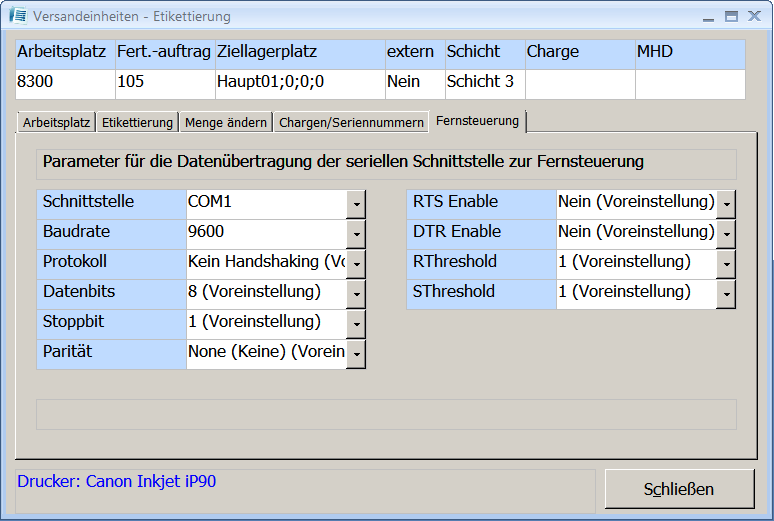Open the Stoppbit dropdown list

(x=356, y=324)
